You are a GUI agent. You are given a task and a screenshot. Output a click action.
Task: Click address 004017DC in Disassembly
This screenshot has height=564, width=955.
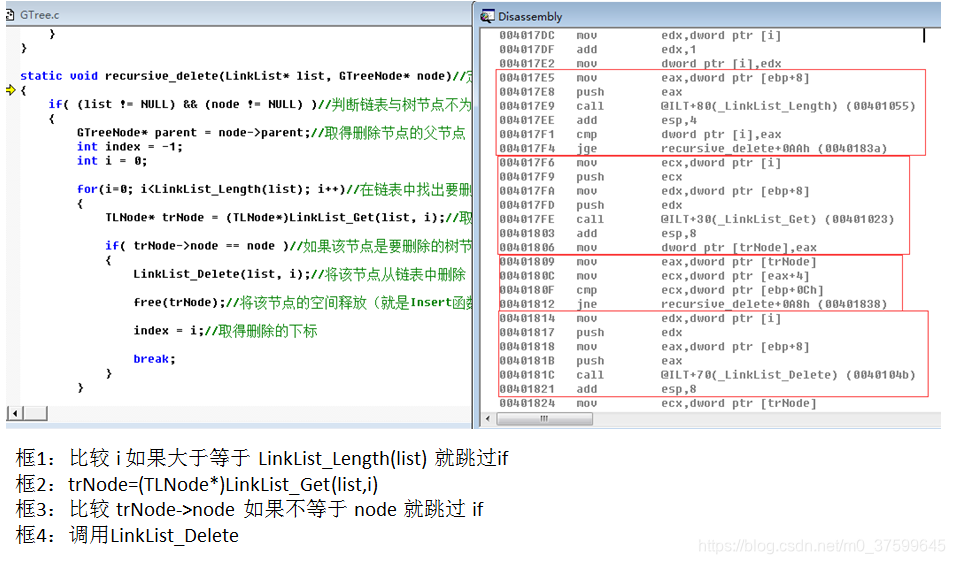click(x=527, y=35)
